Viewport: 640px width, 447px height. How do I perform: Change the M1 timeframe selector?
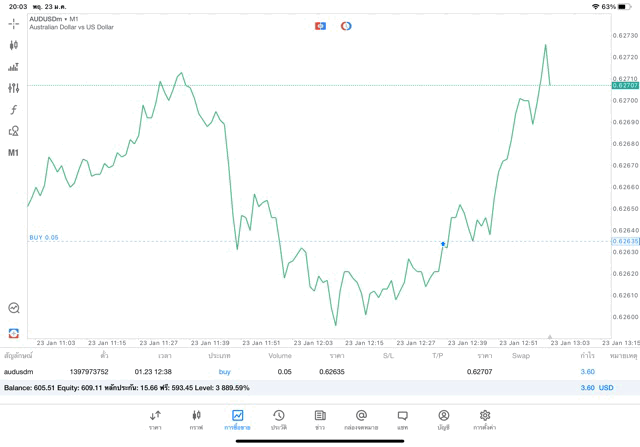(13, 153)
